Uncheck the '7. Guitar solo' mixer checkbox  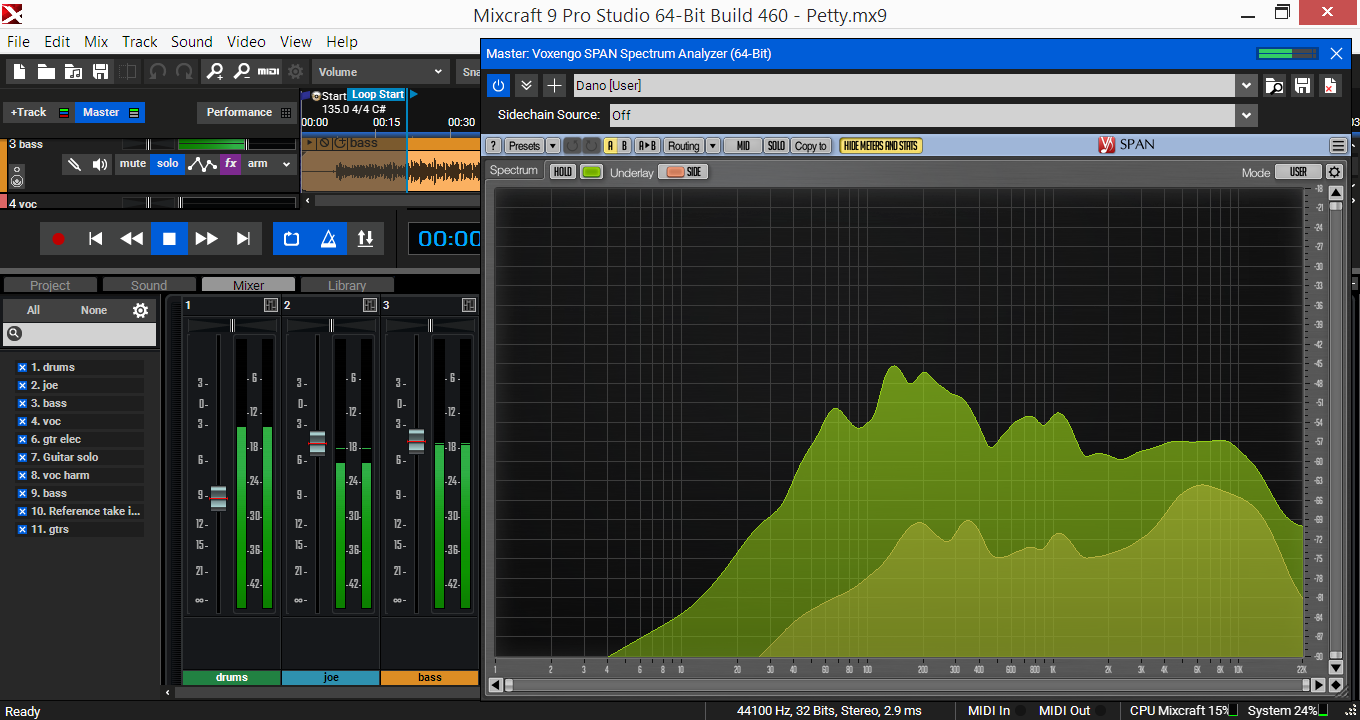tap(22, 458)
